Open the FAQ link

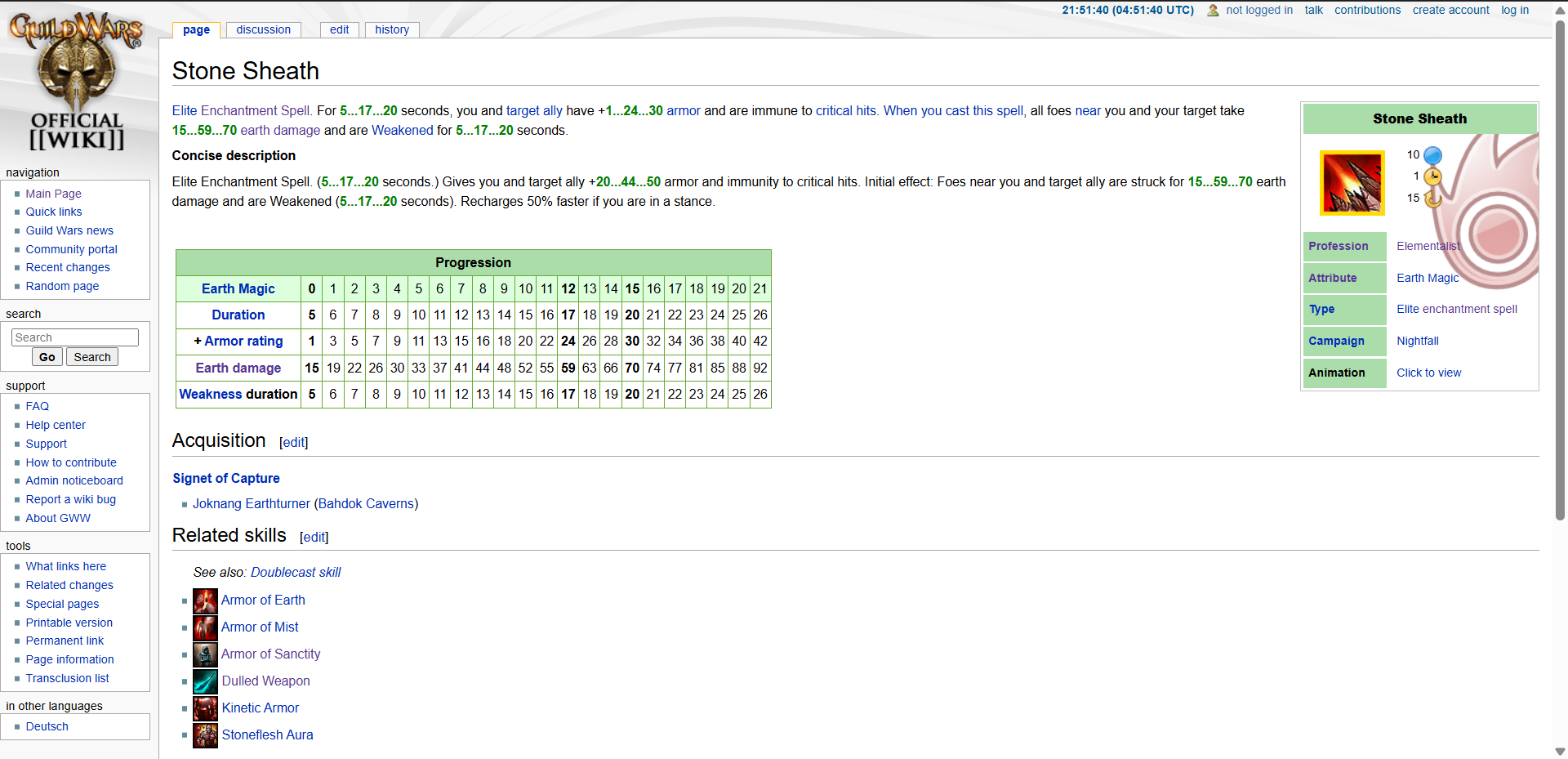tap(37, 406)
